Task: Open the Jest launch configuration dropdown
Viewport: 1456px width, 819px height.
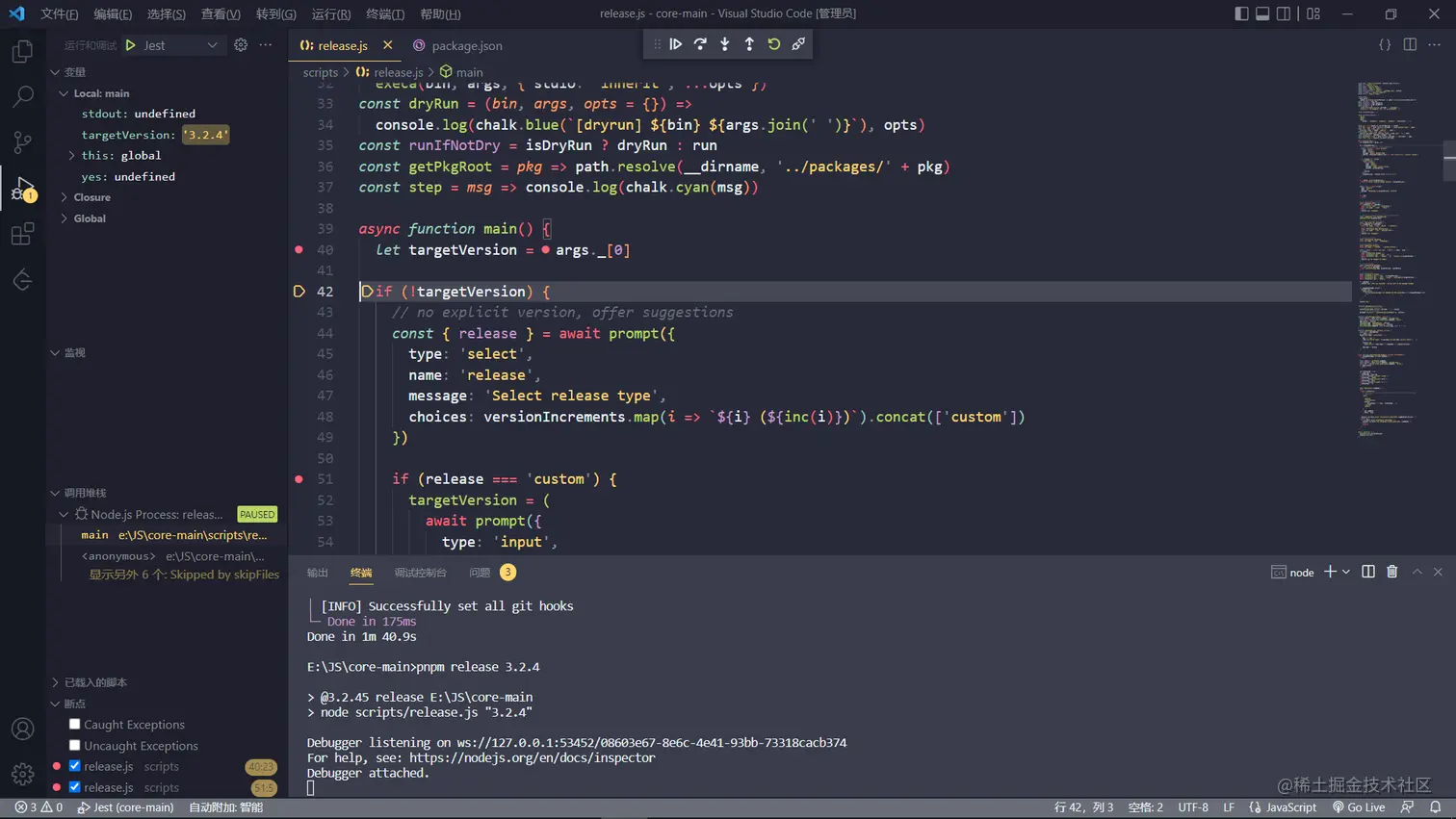Action: [x=179, y=45]
